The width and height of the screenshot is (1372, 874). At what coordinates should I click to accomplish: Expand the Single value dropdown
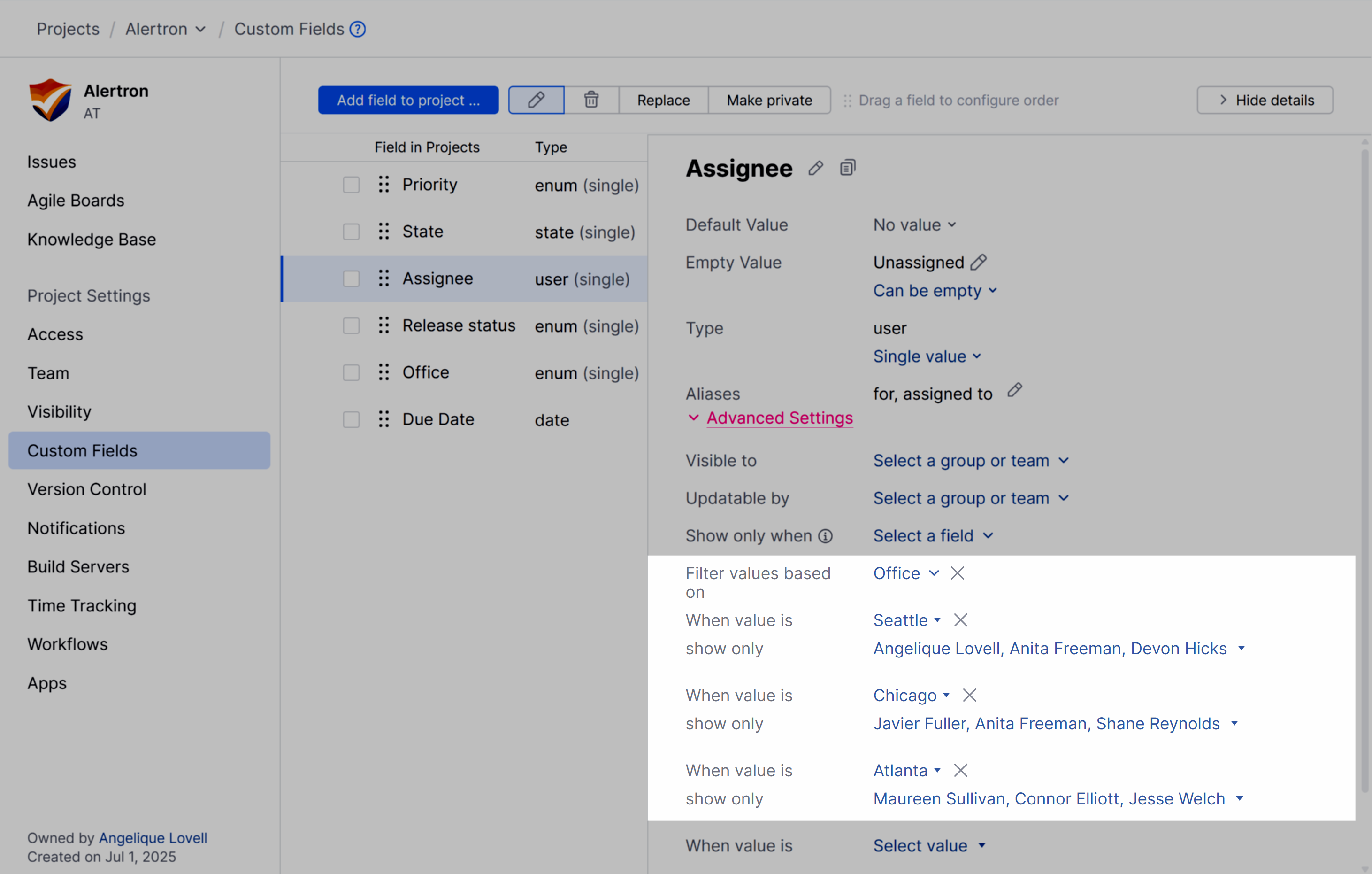click(x=927, y=356)
